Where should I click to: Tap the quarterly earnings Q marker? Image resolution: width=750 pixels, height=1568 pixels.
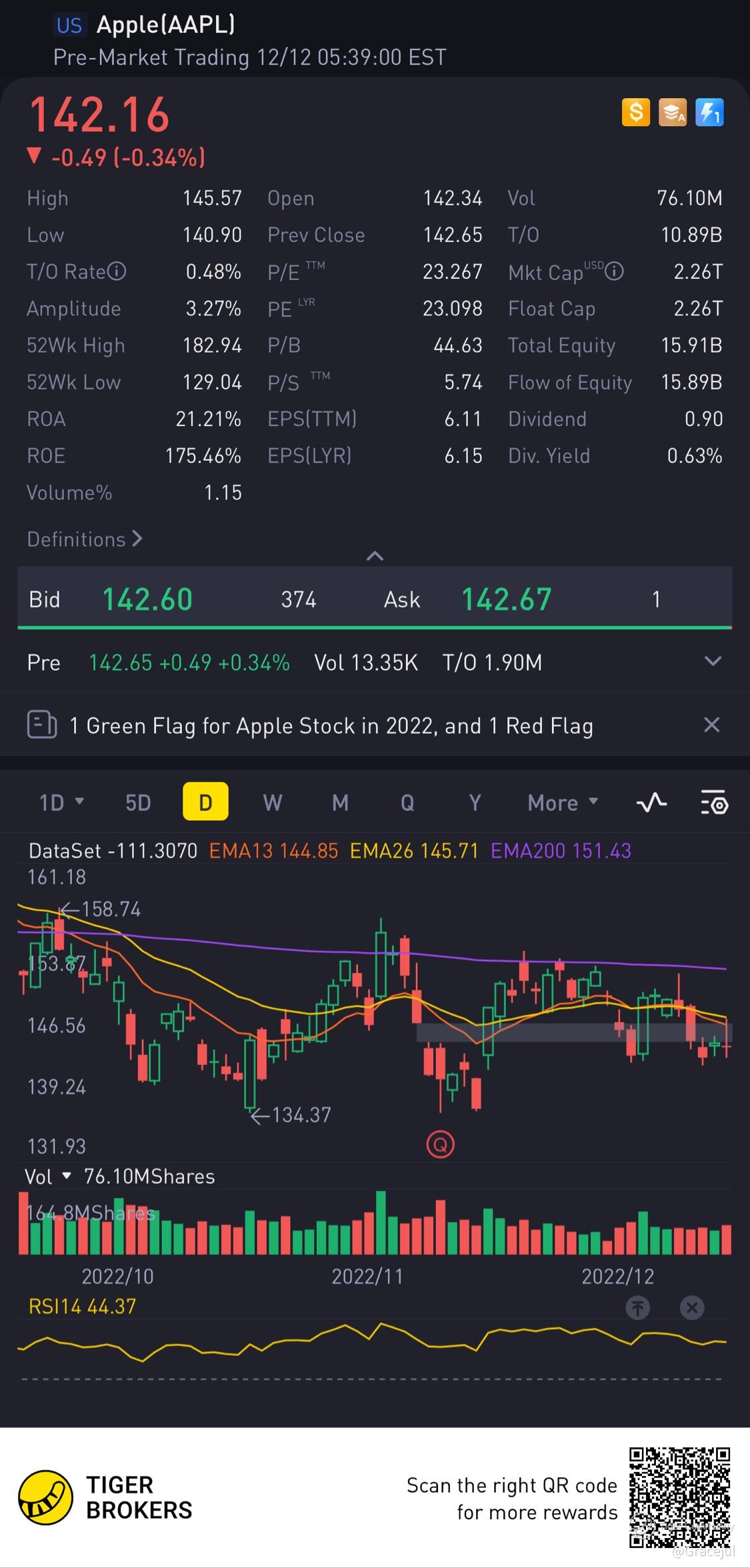(x=440, y=1144)
